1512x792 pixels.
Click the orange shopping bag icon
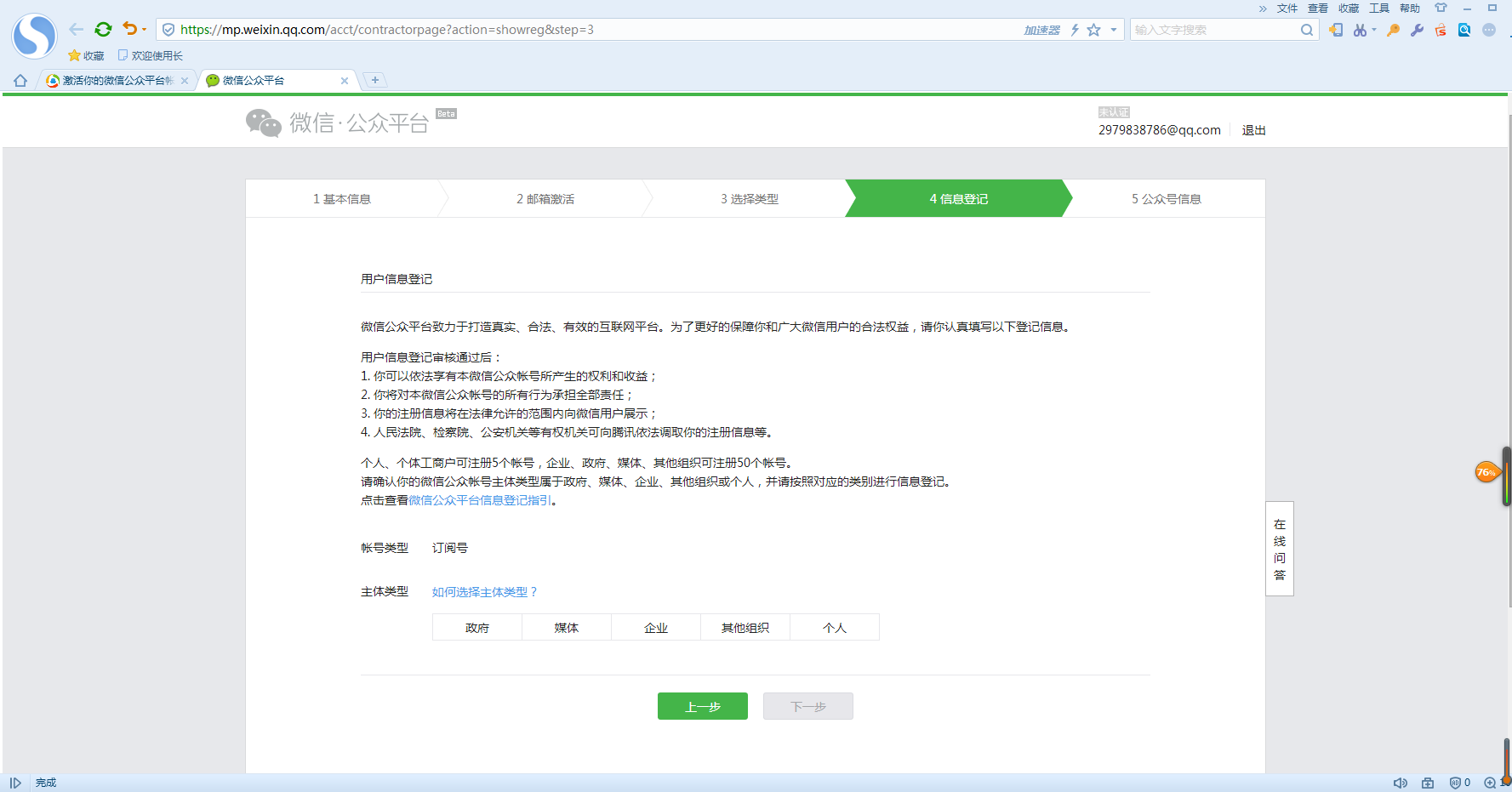[1441, 30]
